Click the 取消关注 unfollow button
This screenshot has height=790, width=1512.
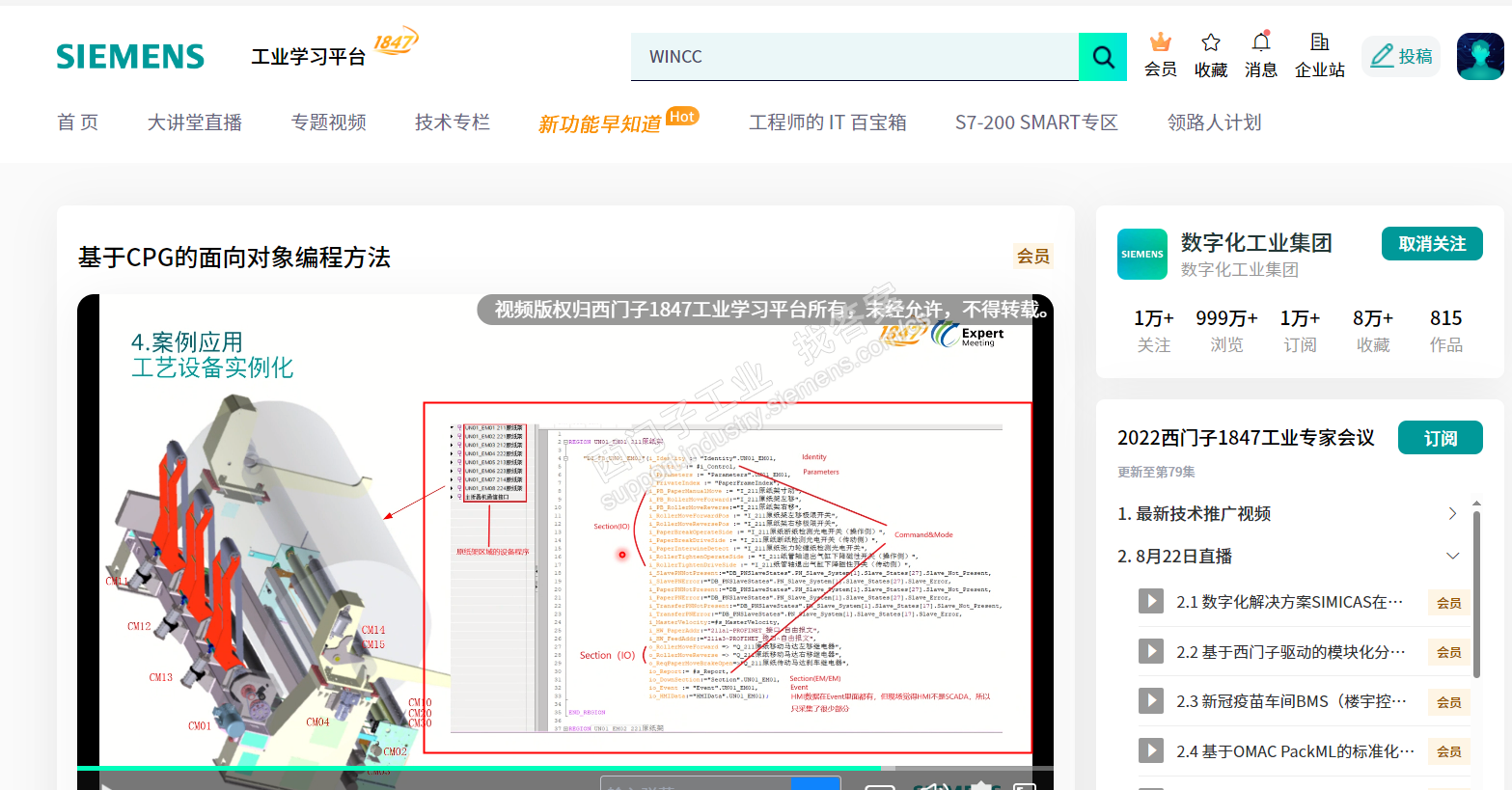[x=1432, y=244]
